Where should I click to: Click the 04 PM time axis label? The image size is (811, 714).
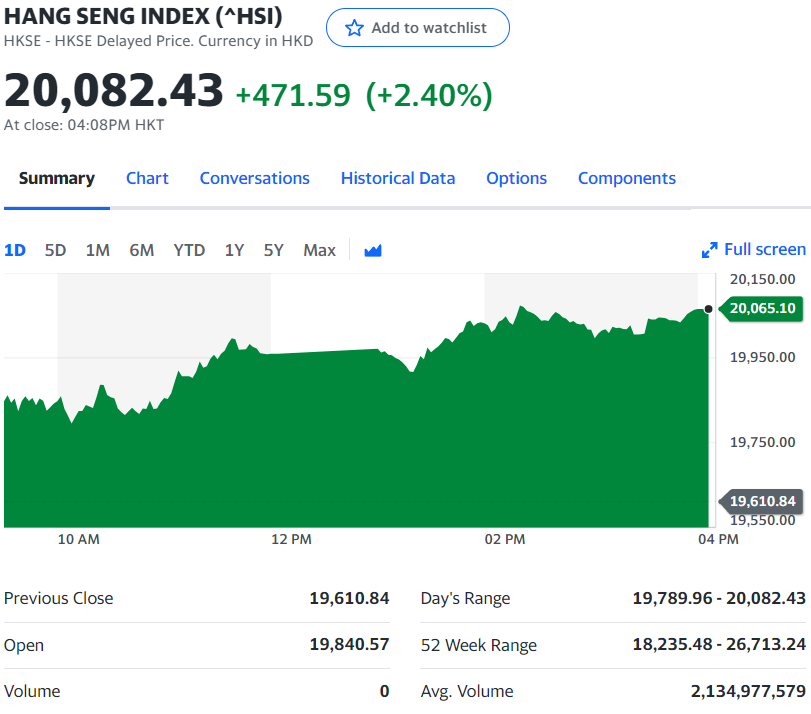(x=718, y=540)
